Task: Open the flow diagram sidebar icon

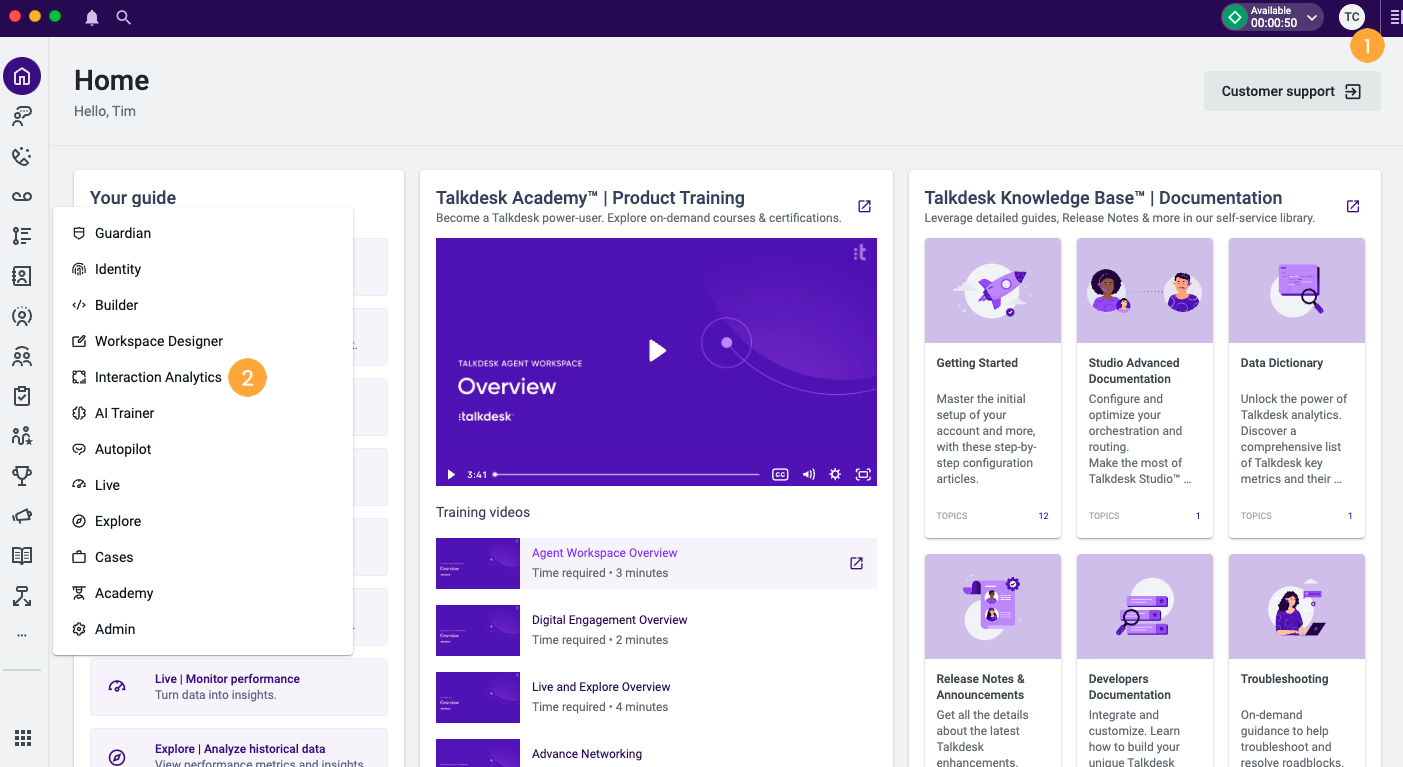Action: (x=22, y=596)
